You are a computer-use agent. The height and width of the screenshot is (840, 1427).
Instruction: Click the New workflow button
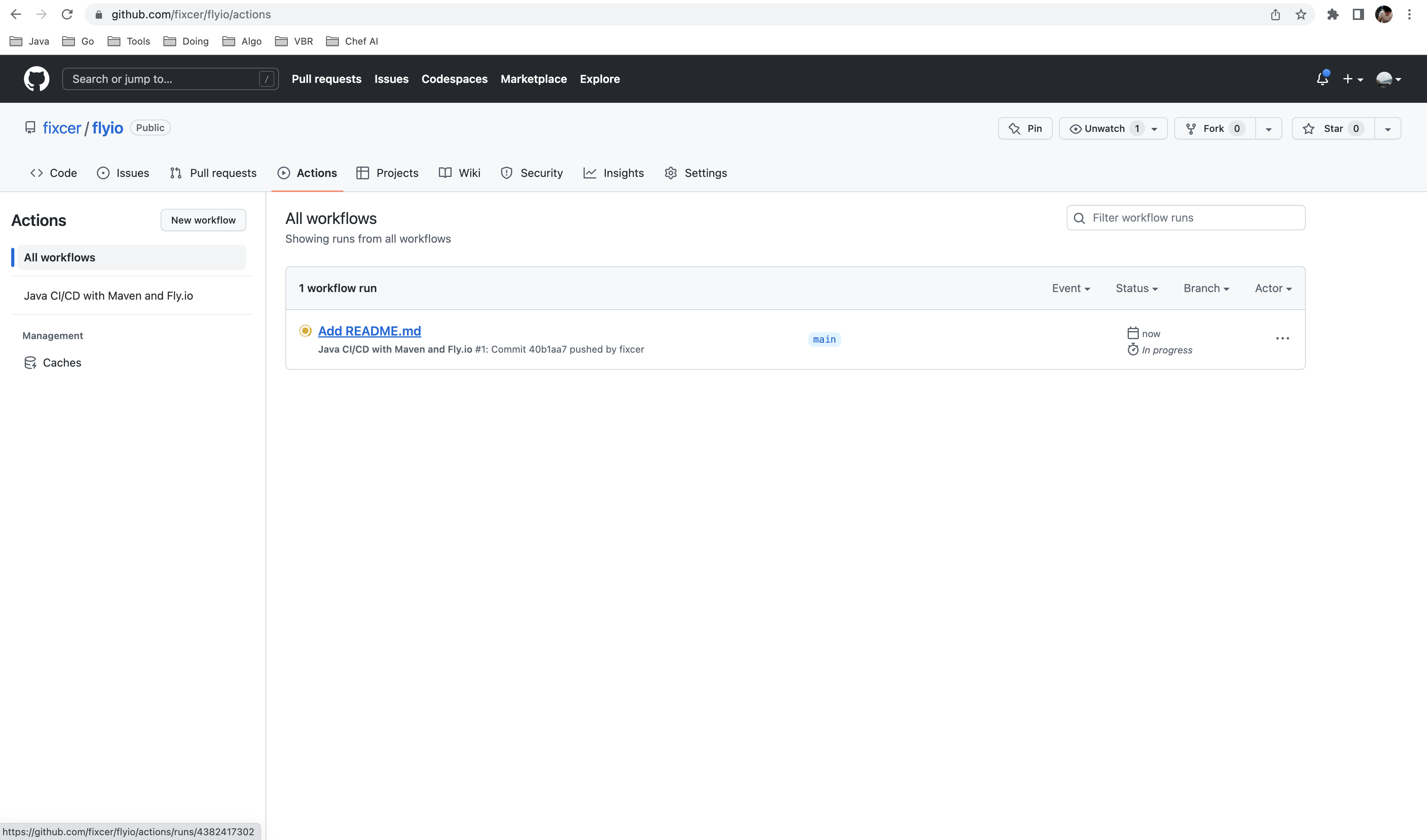click(203, 220)
